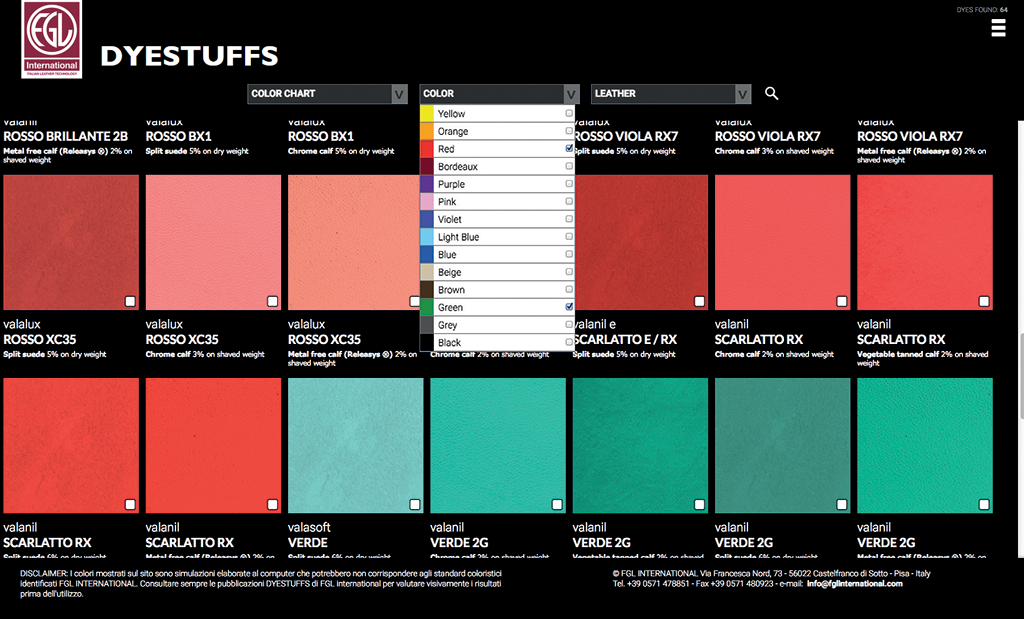This screenshot has height=619, width=1024.
Task: Open ROSSO XC35 chrome calf leather tile
Action: (x=214, y=242)
